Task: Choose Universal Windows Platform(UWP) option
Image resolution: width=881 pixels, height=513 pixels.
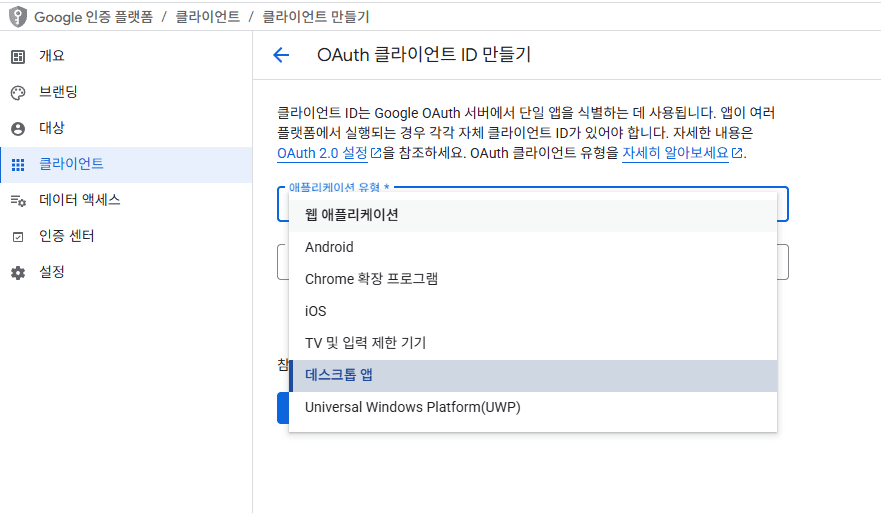Action: pyautogui.click(x=533, y=407)
